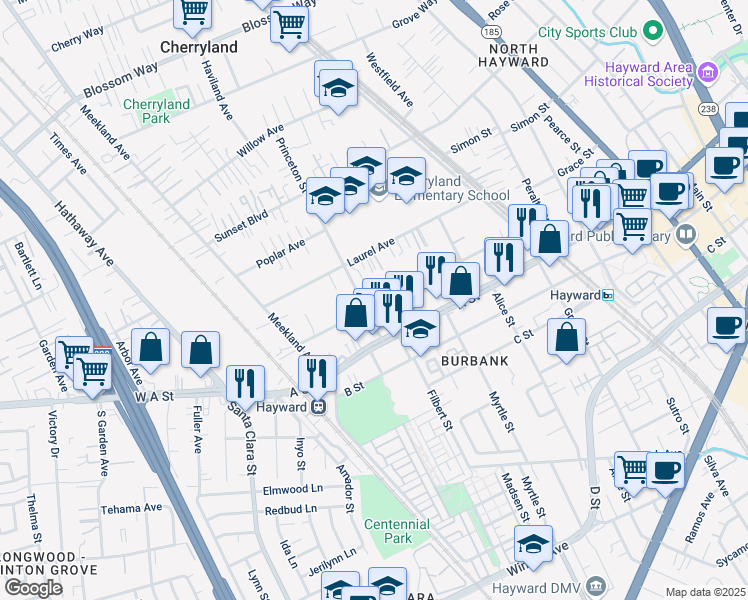
Task: Click the Westfield Ave street label
Action: 389,80
